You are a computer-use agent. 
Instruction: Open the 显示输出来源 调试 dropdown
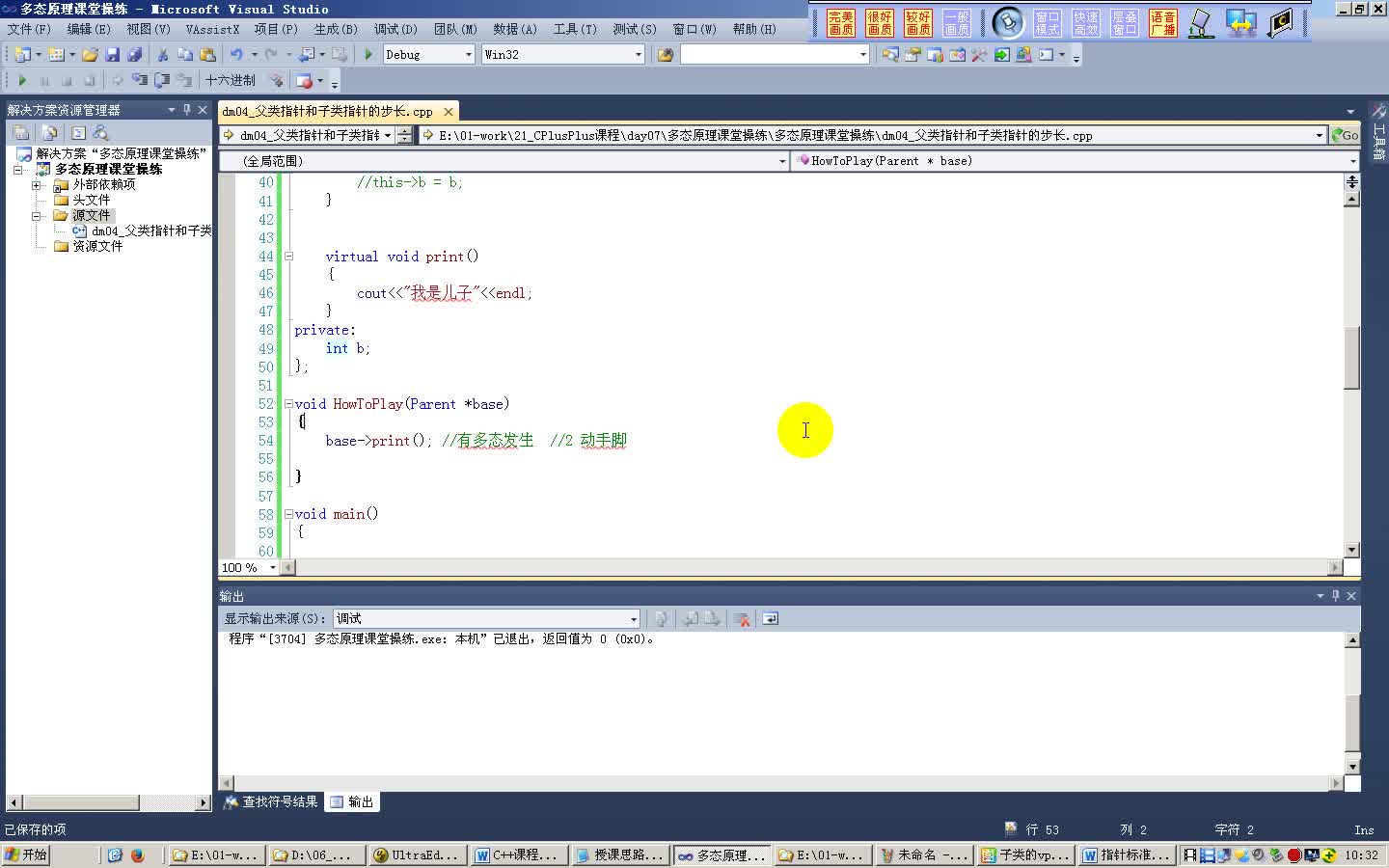(x=634, y=618)
